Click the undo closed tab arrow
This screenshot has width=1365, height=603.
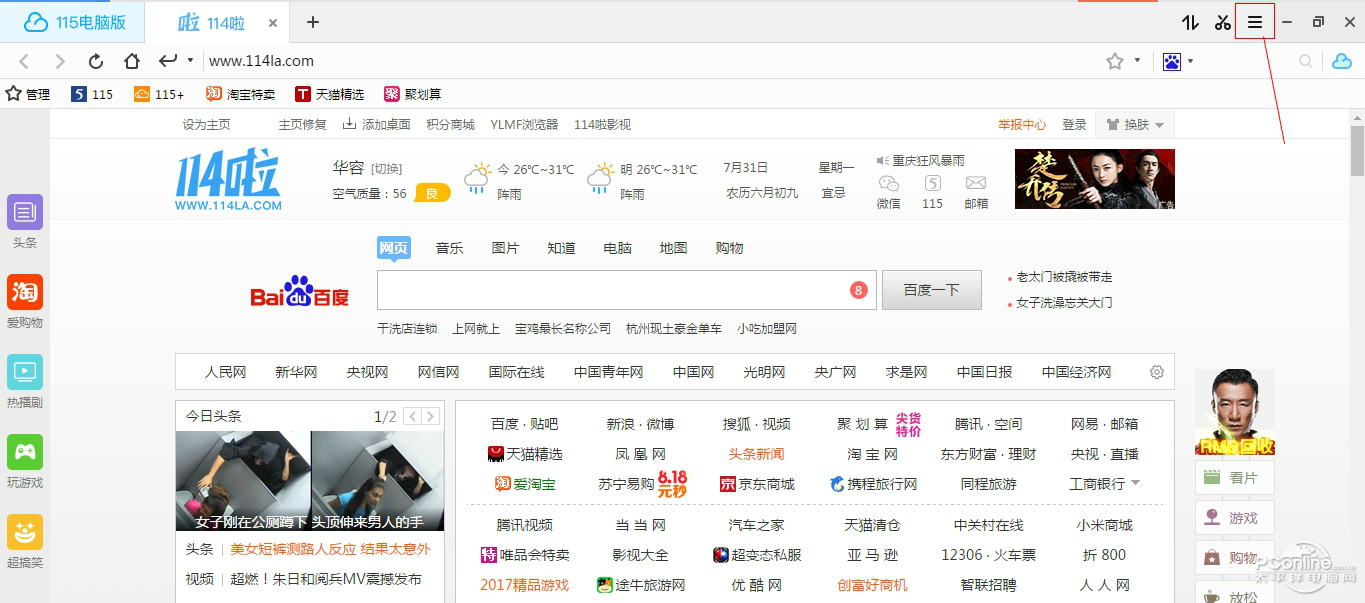[168, 61]
